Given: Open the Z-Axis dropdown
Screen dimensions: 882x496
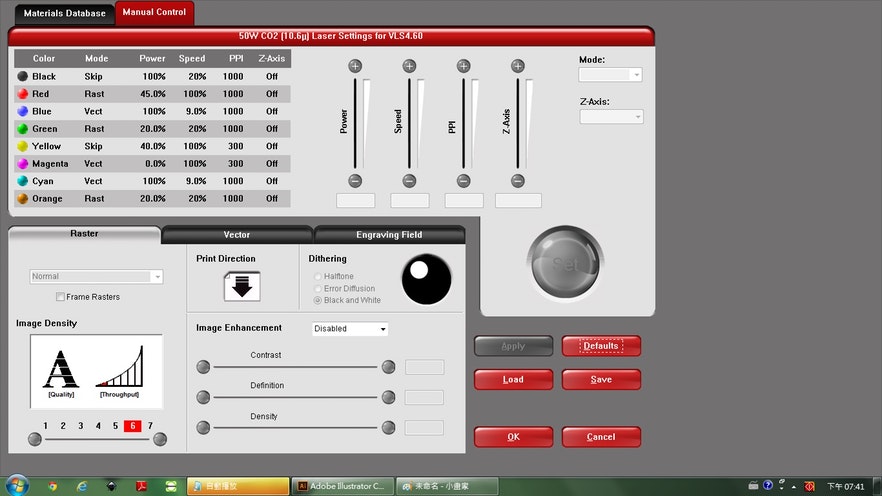Looking at the screenshot, I should 611,117.
